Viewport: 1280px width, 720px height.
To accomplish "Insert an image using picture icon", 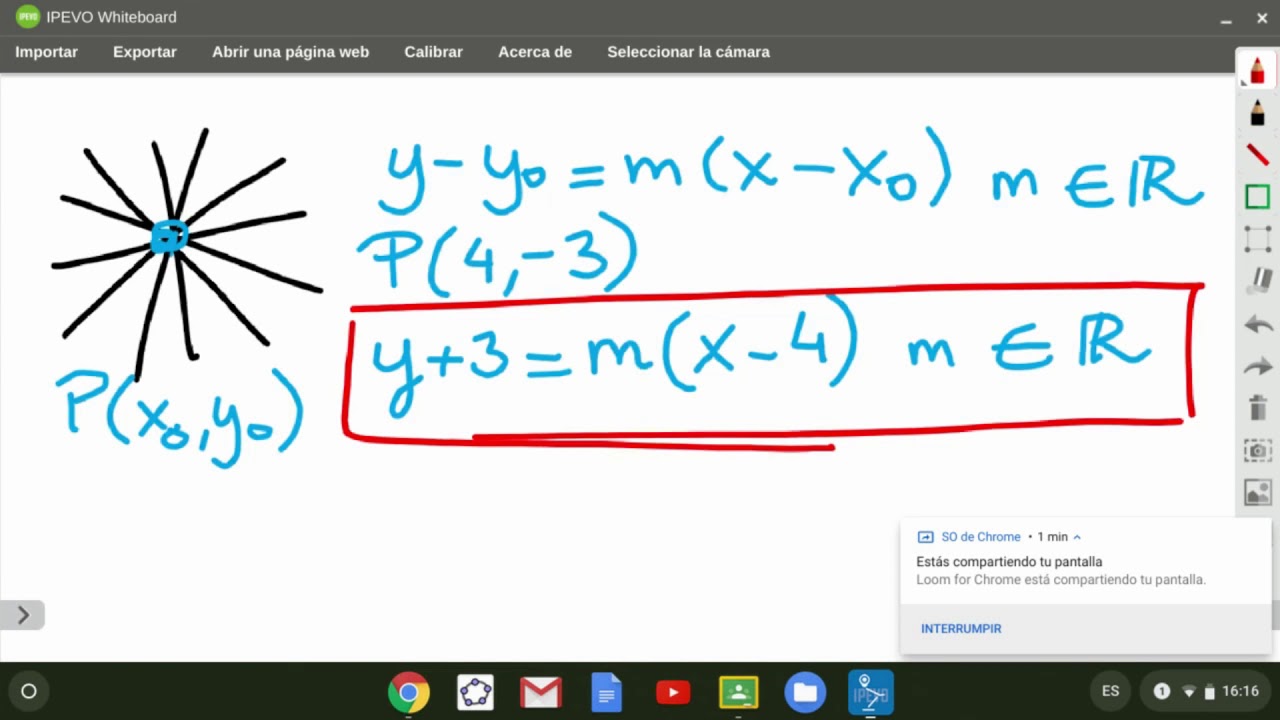I will point(1257,492).
